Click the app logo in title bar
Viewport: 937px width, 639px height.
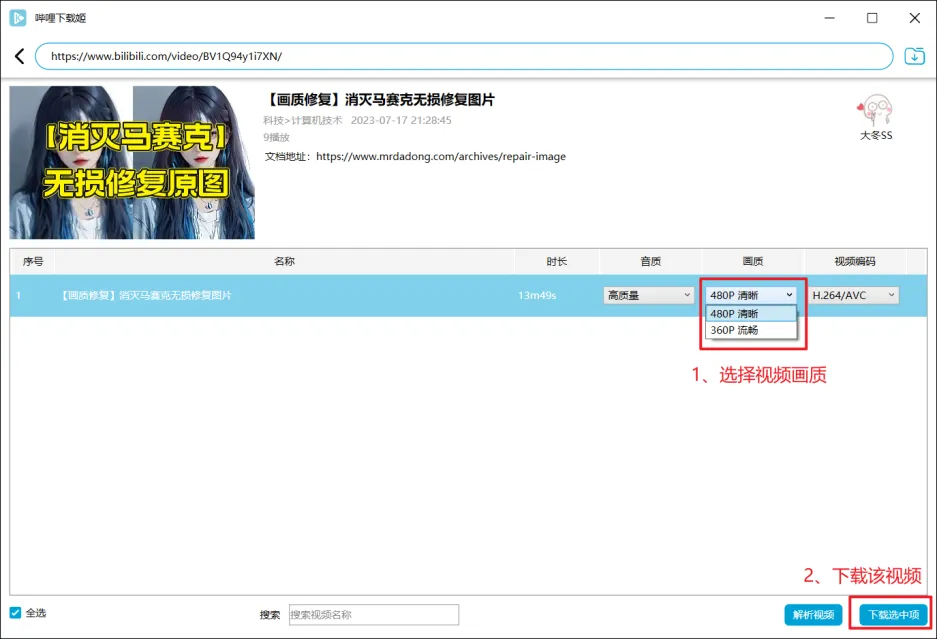[17, 18]
